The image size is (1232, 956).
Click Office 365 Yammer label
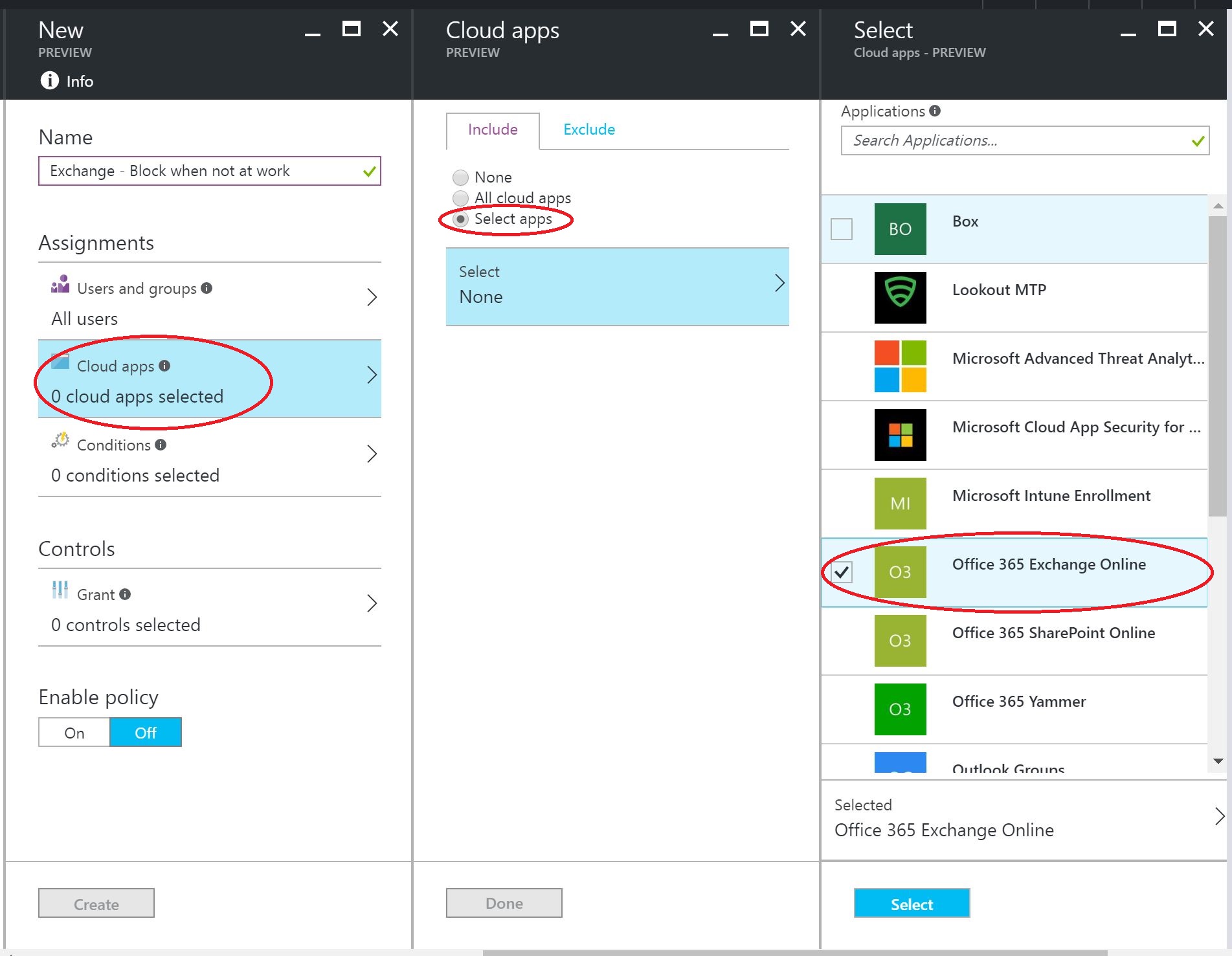1019,702
